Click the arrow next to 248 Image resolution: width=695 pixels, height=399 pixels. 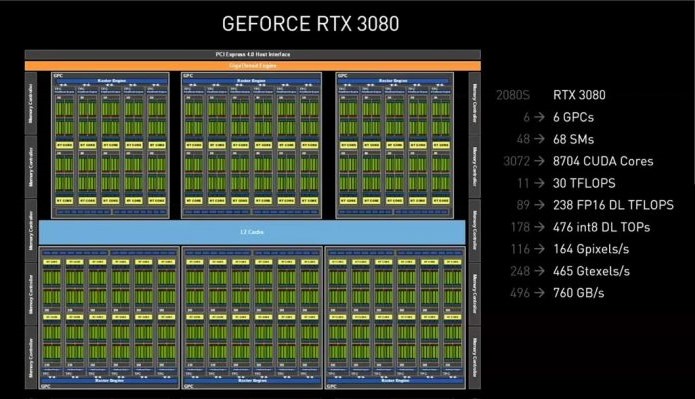tap(539, 271)
